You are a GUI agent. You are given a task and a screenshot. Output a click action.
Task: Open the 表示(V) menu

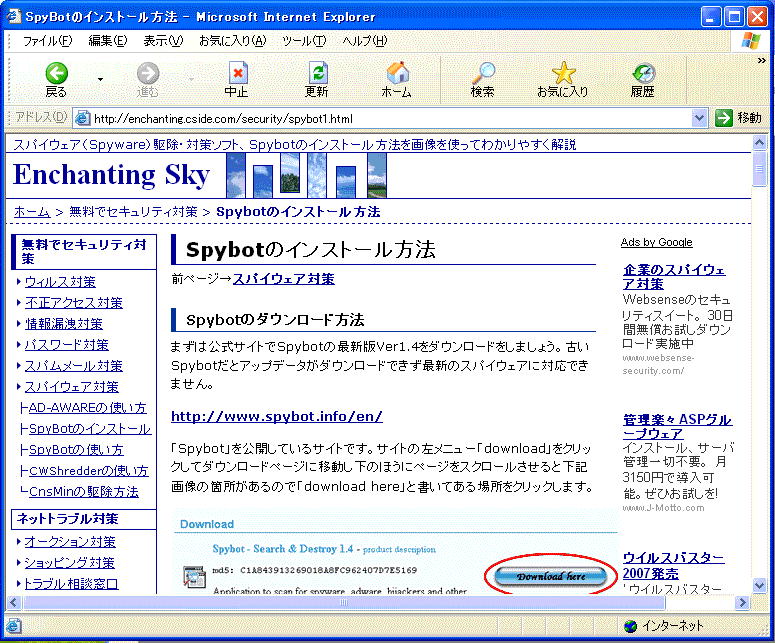coord(163,41)
